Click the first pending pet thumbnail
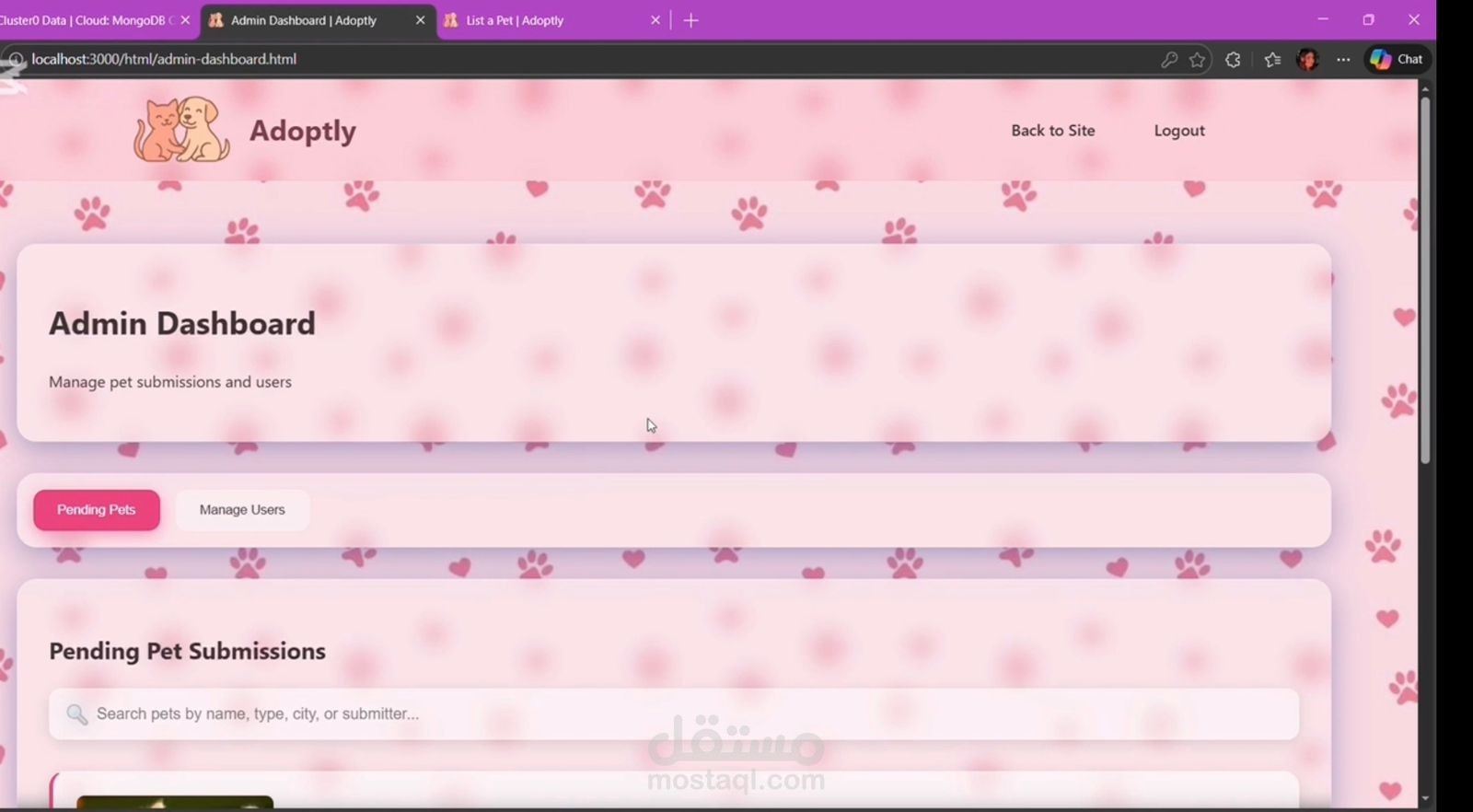 click(175, 803)
